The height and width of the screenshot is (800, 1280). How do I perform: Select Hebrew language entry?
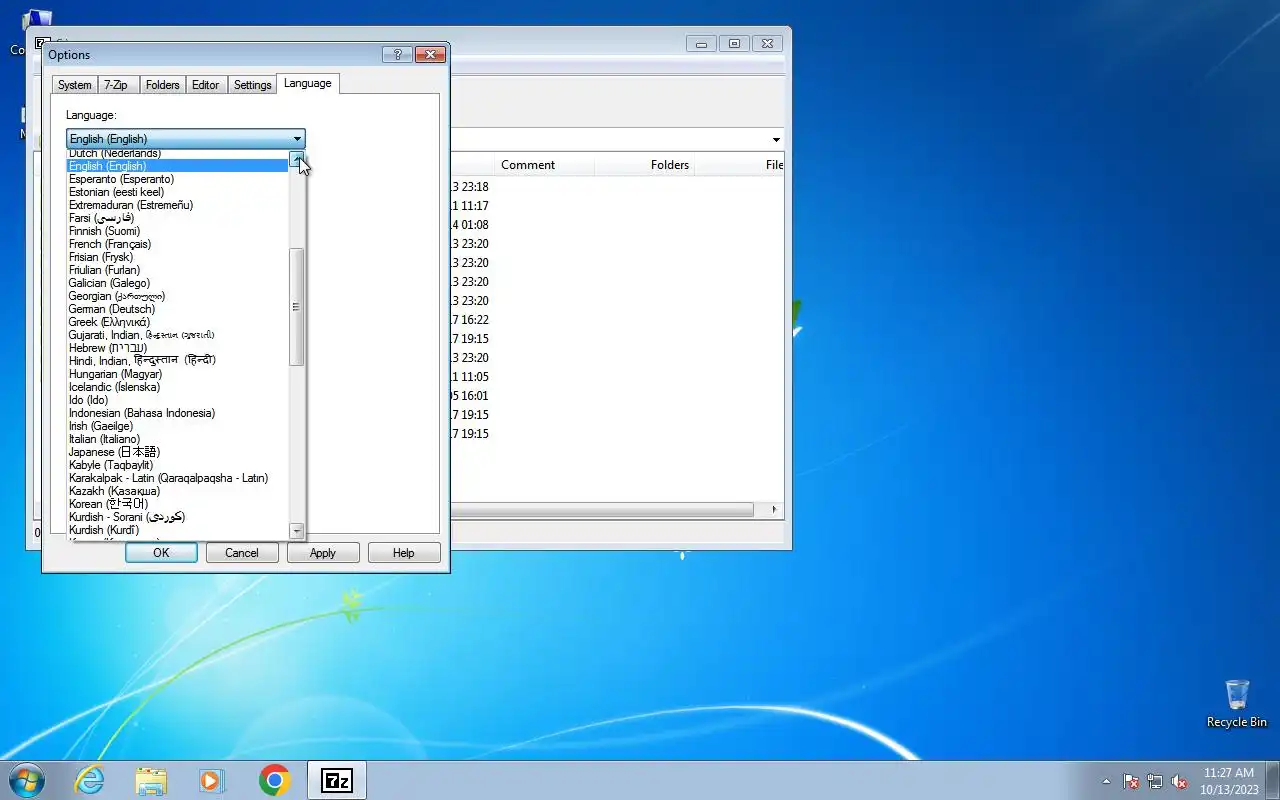[178, 348]
